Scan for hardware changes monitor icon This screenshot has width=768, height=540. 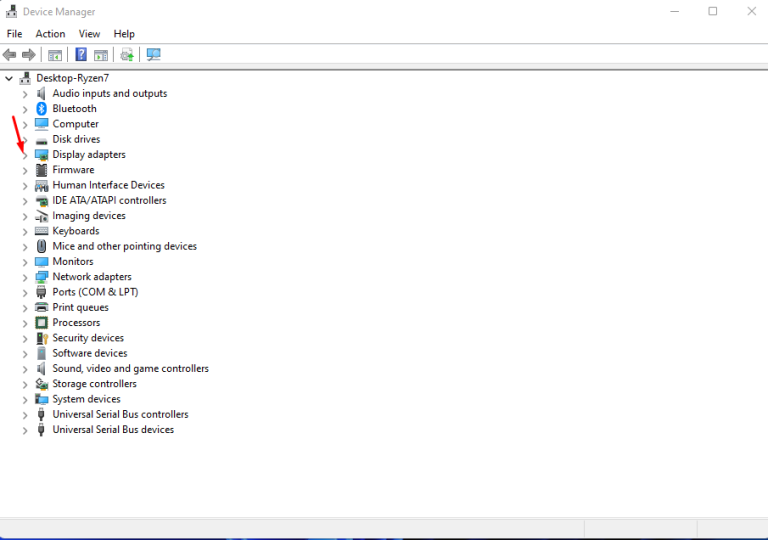coord(153,54)
